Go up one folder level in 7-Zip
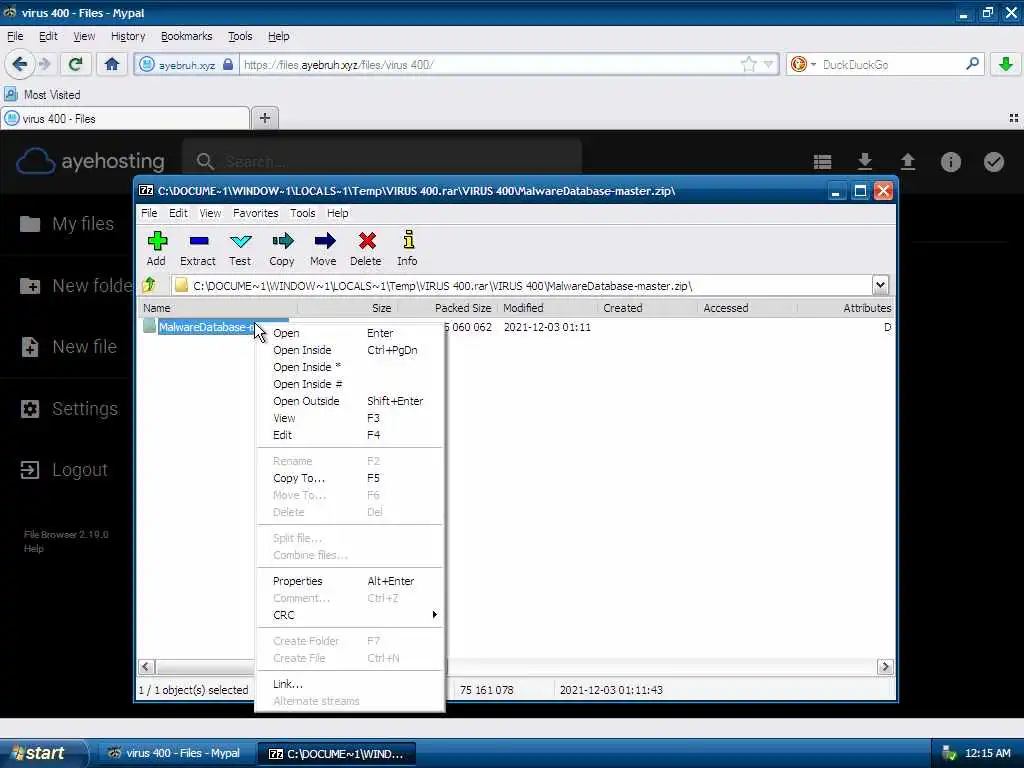This screenshot has width=1024, height=768. click(x=150, y=285)
